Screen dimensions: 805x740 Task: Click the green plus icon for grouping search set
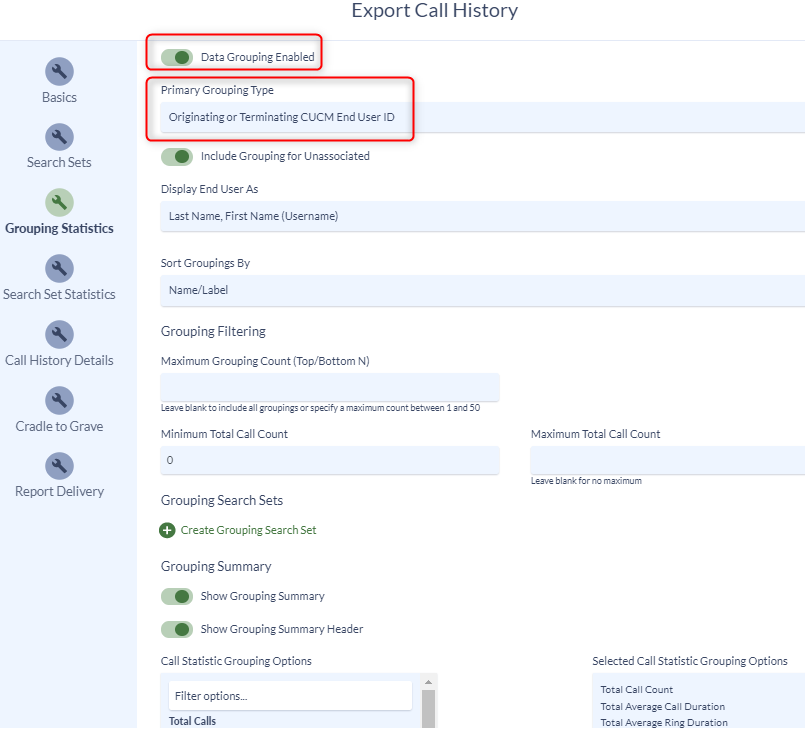(167, 530)
